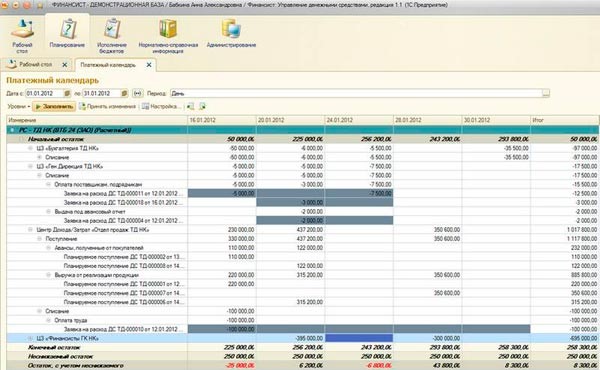This screenshot has height=370, width=600.
Task: Click the Измерения column header
Action: (97, 120)
